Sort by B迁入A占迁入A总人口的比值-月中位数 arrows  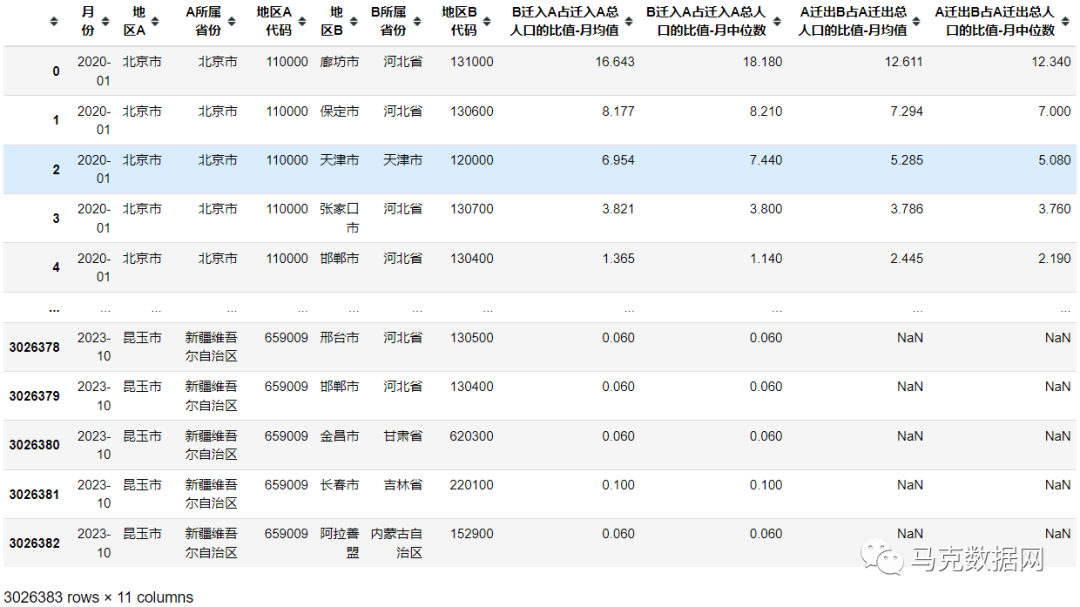point(776,21)
